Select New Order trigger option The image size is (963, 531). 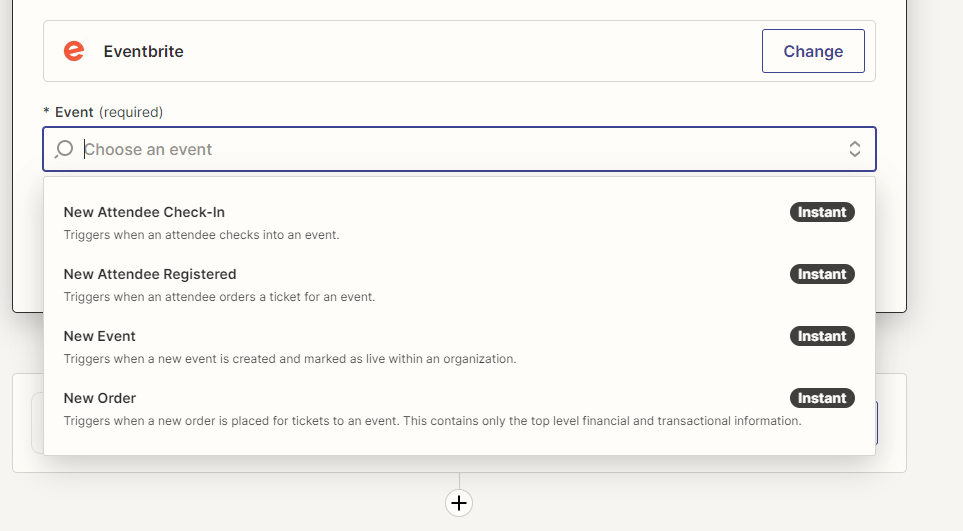(459, 409)
